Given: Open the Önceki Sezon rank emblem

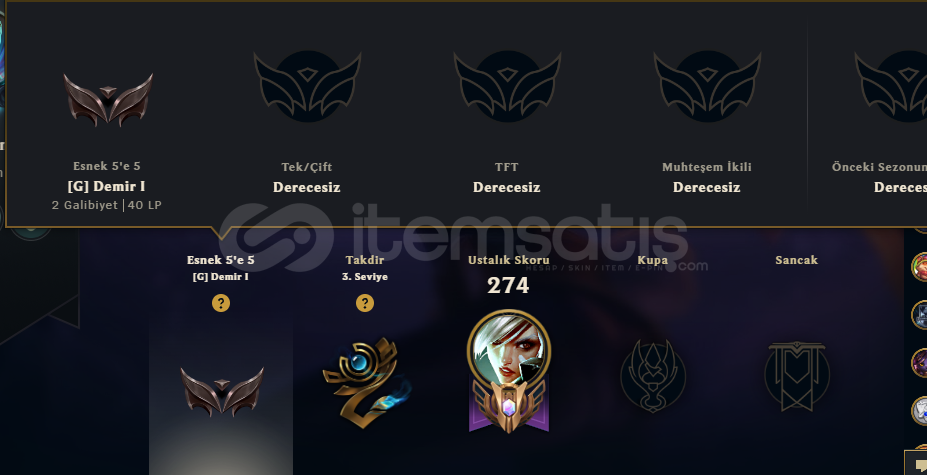Looking at the screenshot, I should 892,86.
